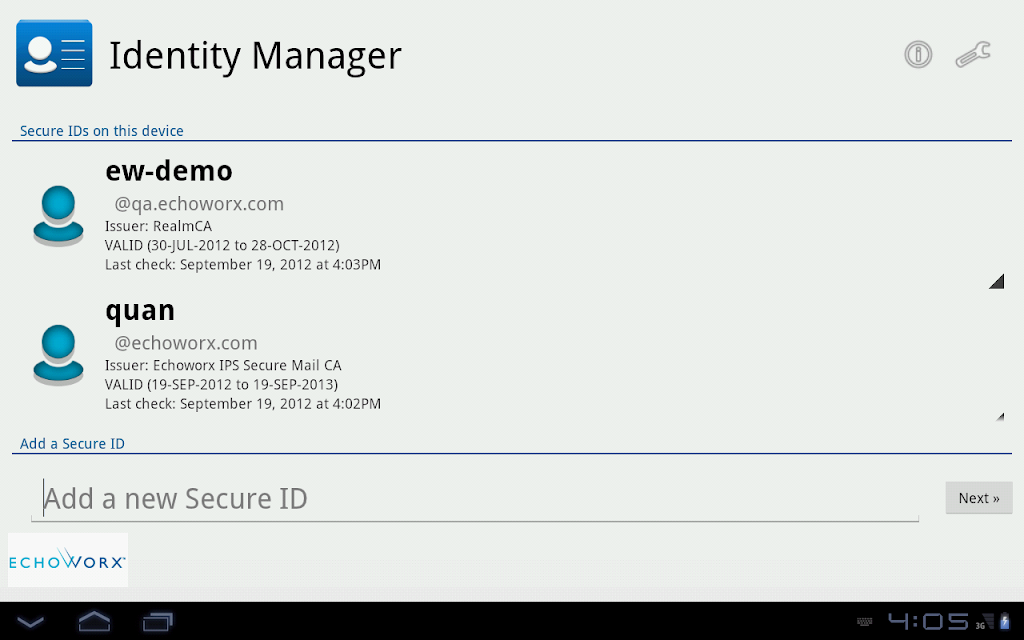Screen dimensions: 1024x640
Task: Tap the Android home button
Action: tap(94, 621)
